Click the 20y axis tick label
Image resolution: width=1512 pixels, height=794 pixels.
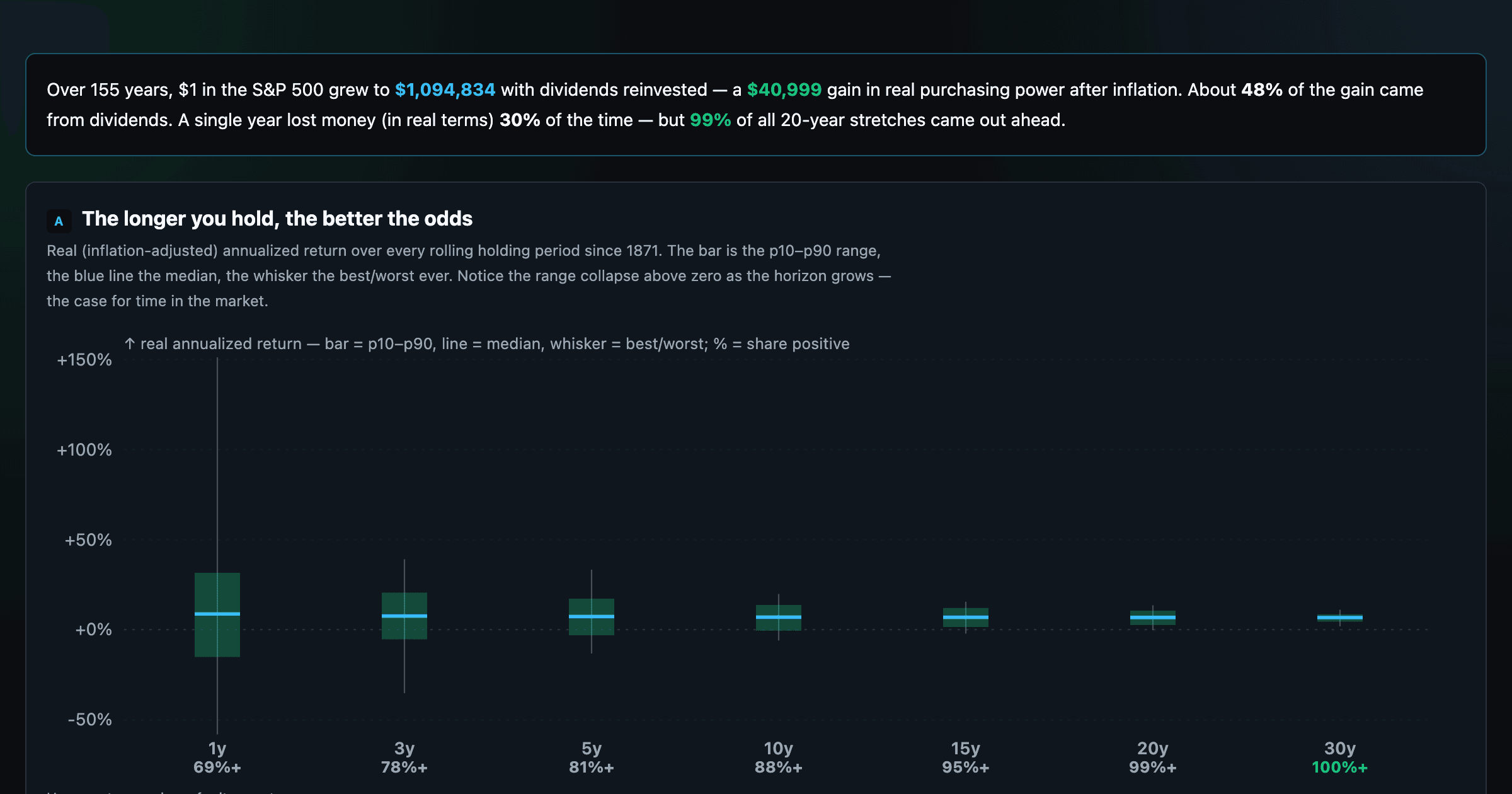(1153, 748)
